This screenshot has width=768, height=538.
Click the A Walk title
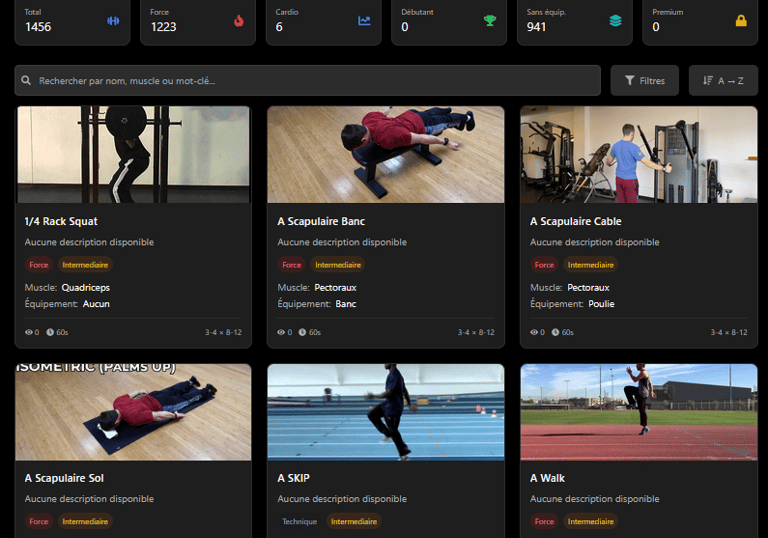pos(547,478)
